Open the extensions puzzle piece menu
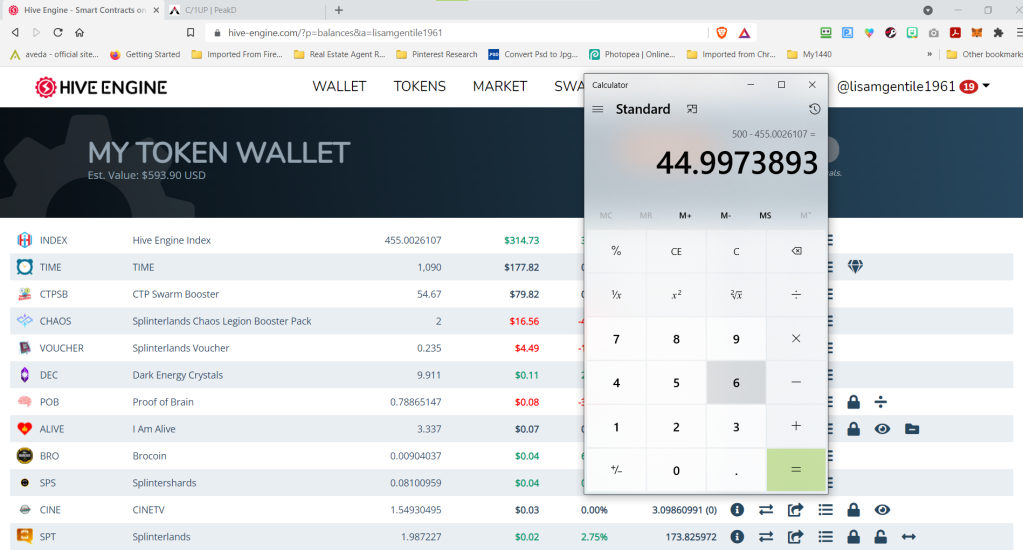 (998, 33)
